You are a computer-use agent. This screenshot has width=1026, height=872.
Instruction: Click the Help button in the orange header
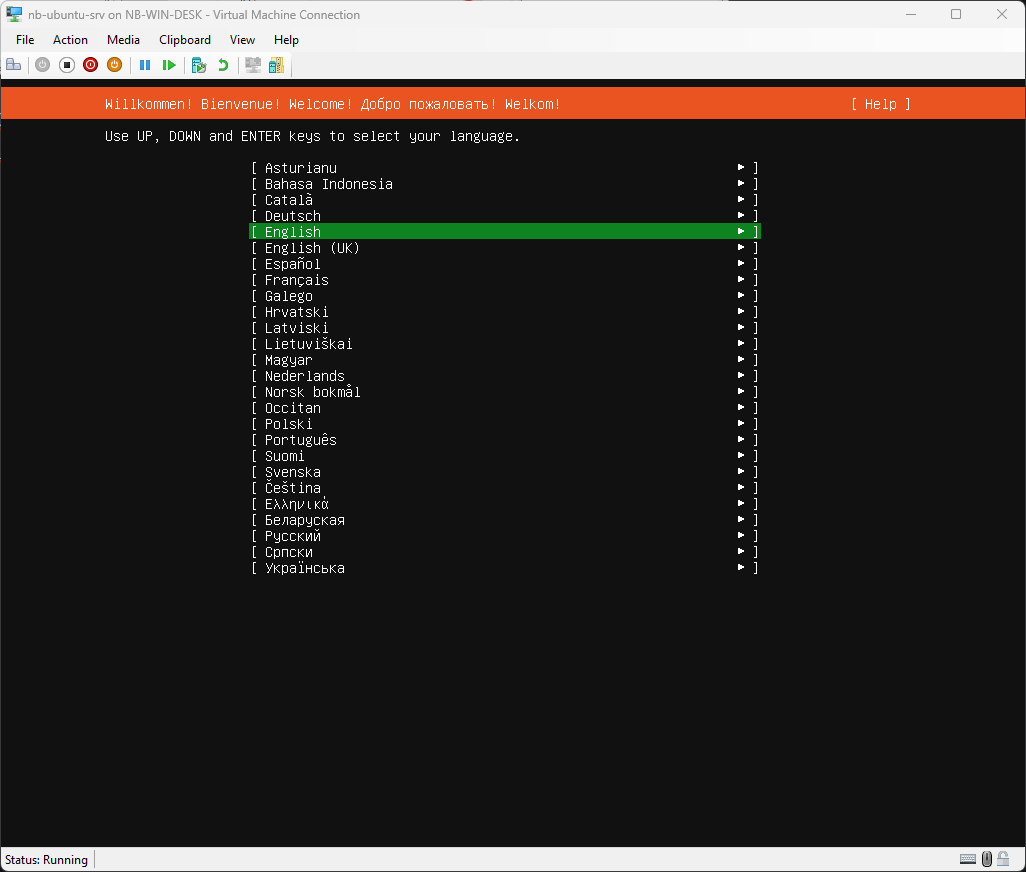tap(880, 104)
